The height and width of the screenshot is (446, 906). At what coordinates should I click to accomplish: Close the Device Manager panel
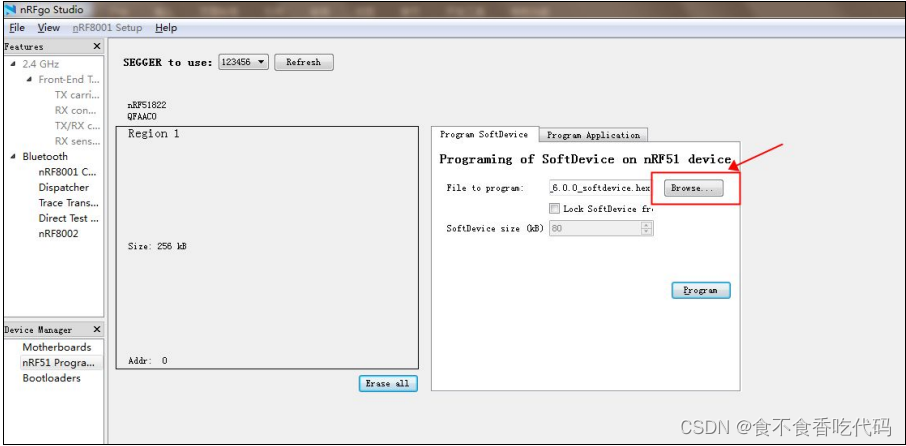(x=96, y=329)
